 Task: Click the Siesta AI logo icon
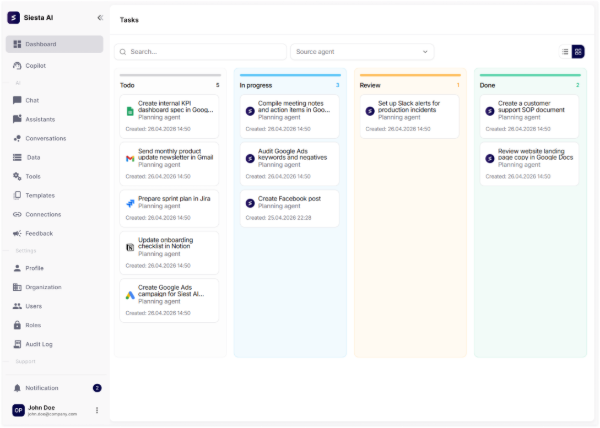[14, 18]
